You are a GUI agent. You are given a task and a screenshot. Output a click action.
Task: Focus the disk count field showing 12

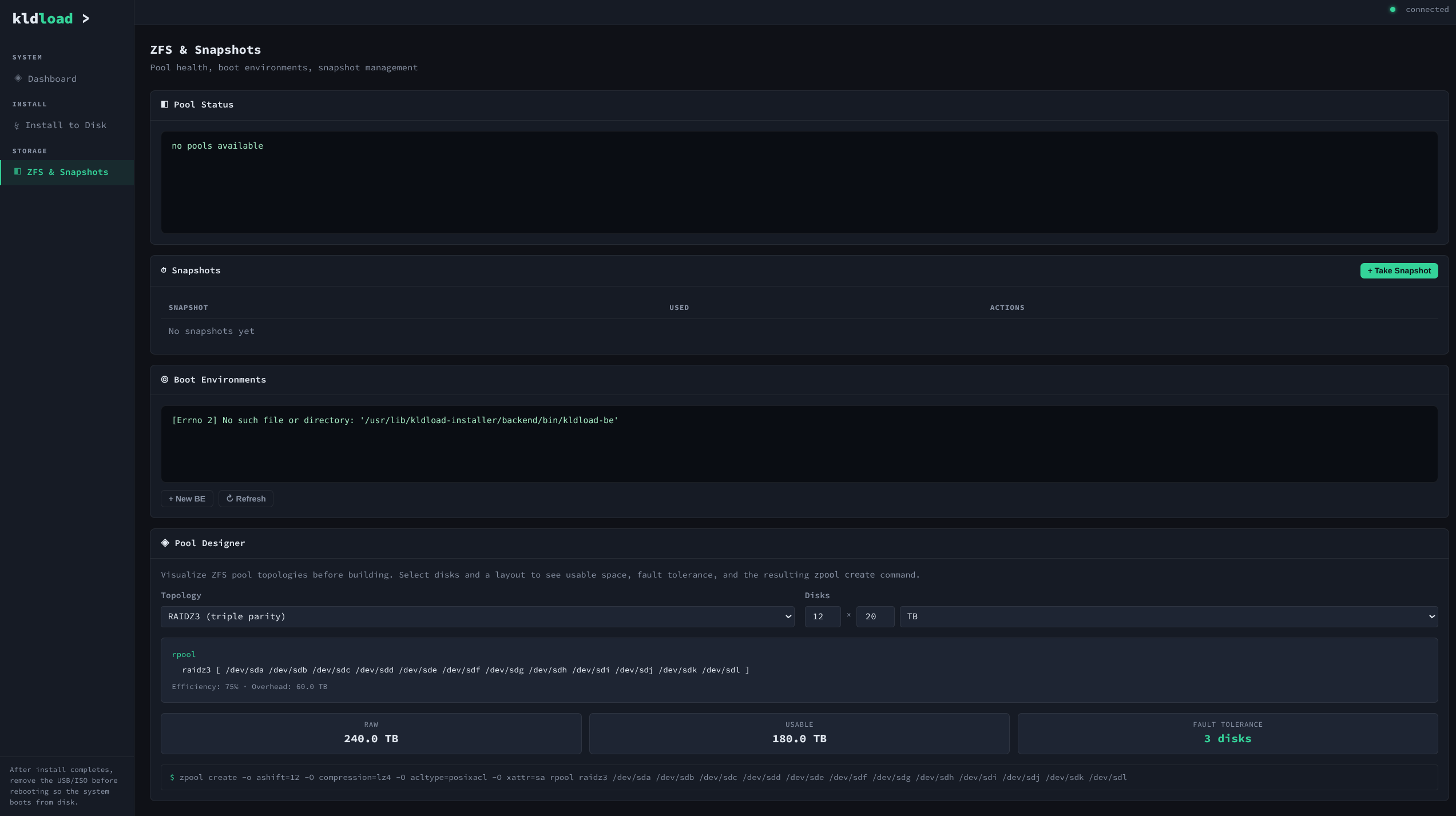tap(822, 616)
